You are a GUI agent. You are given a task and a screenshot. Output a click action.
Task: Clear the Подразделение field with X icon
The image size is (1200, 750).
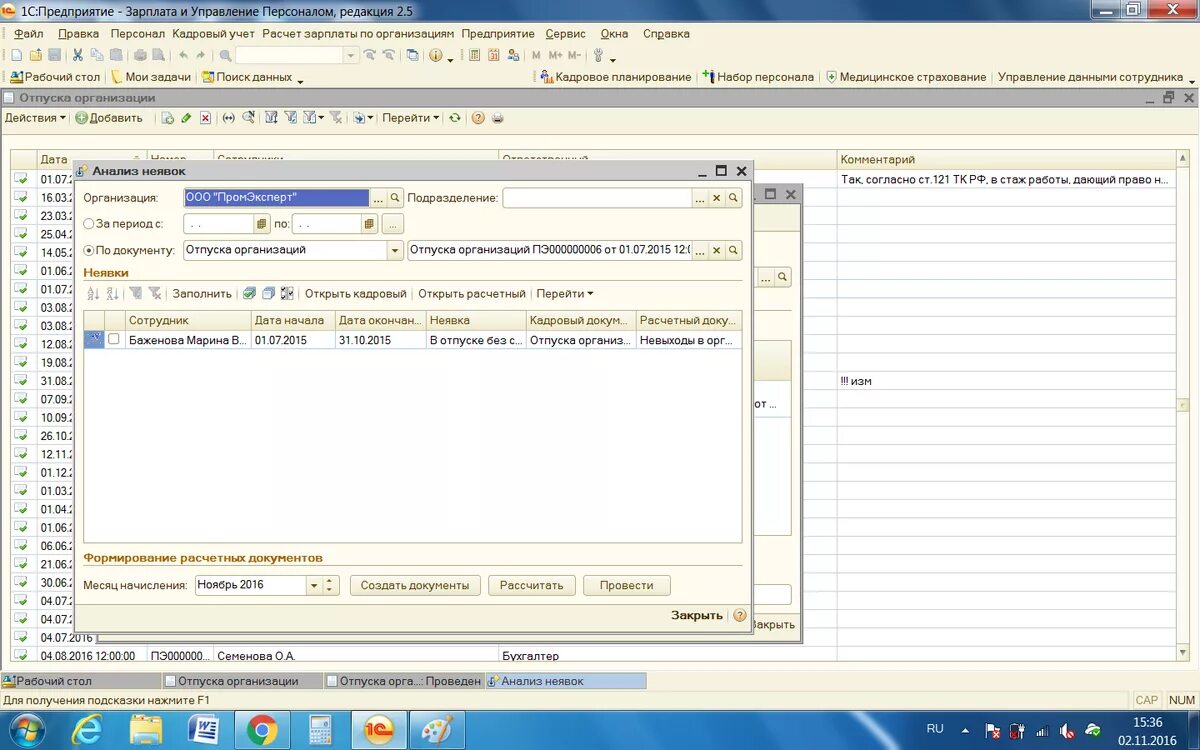(x=716, y=198)
